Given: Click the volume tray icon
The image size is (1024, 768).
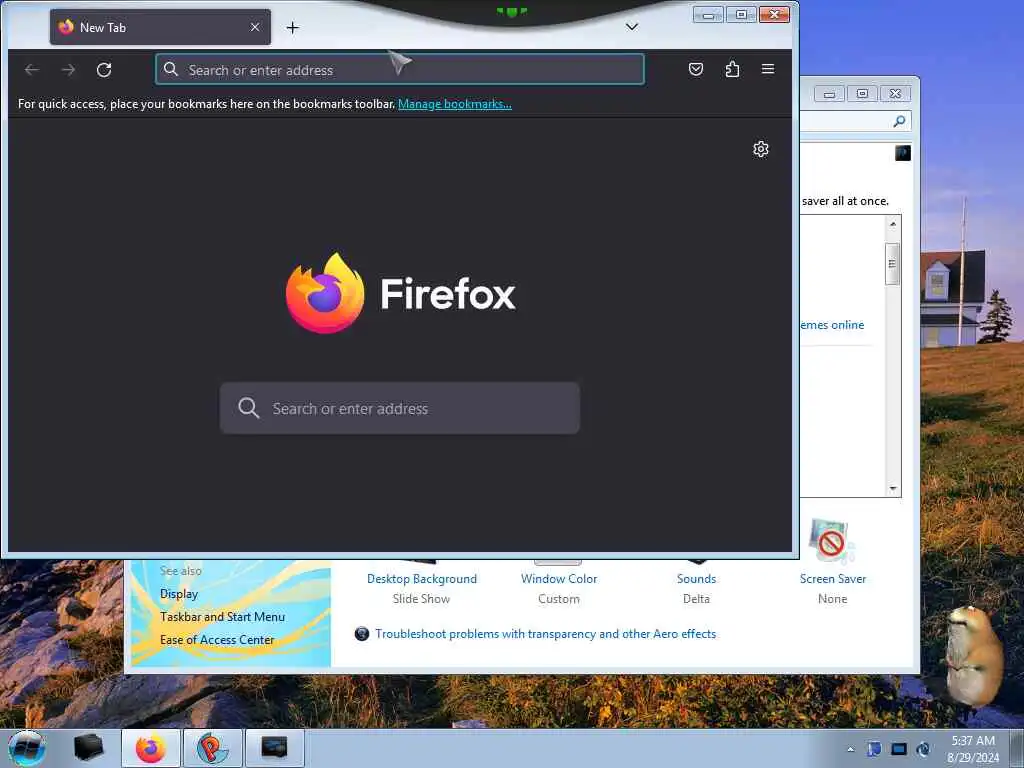Looking at the screenshot, I should click(923, 749).
